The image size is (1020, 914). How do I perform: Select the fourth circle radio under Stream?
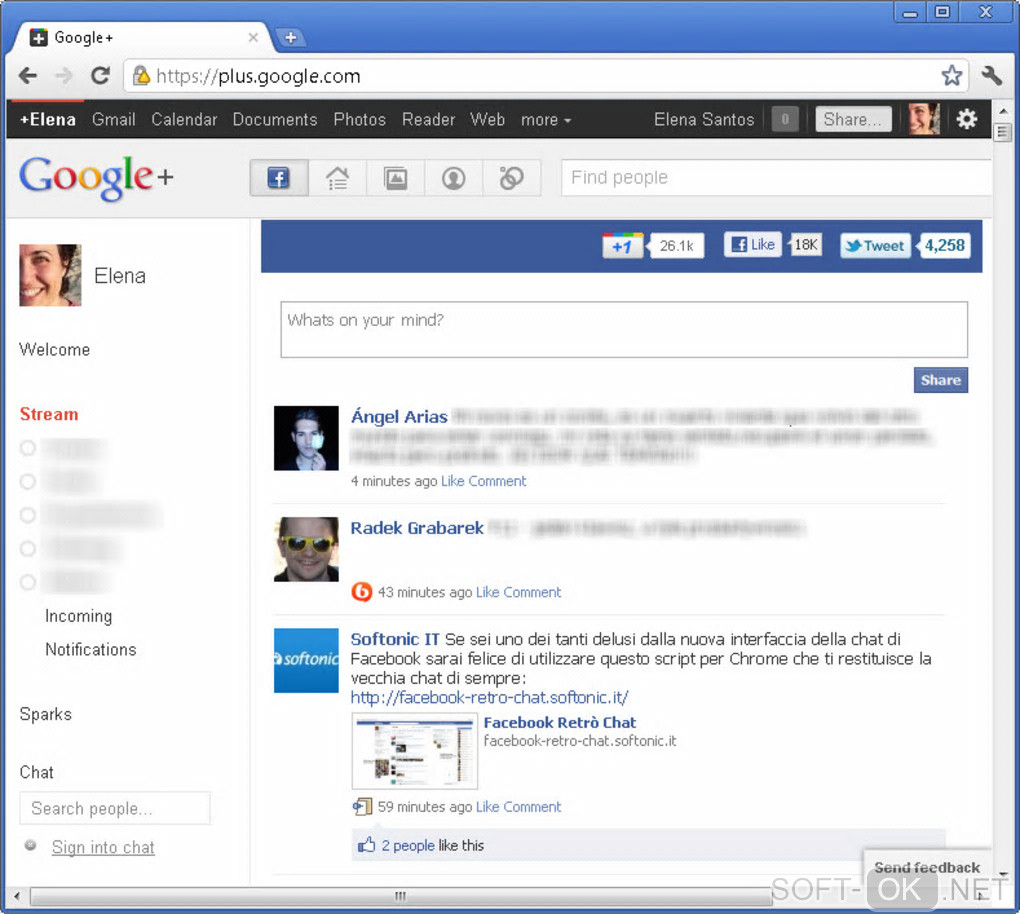pyautogui.click(x=27, y=548)
